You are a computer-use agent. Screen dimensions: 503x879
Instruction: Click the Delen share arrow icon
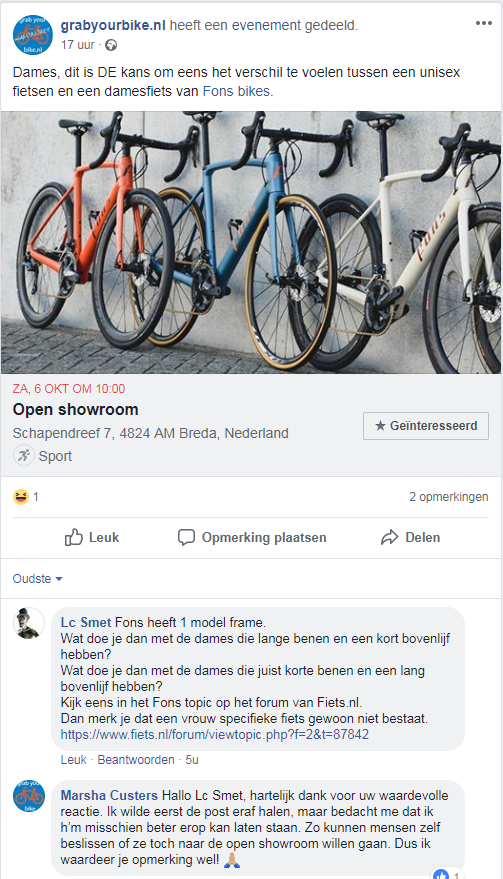pyautogui.click(x=389, y=538)
